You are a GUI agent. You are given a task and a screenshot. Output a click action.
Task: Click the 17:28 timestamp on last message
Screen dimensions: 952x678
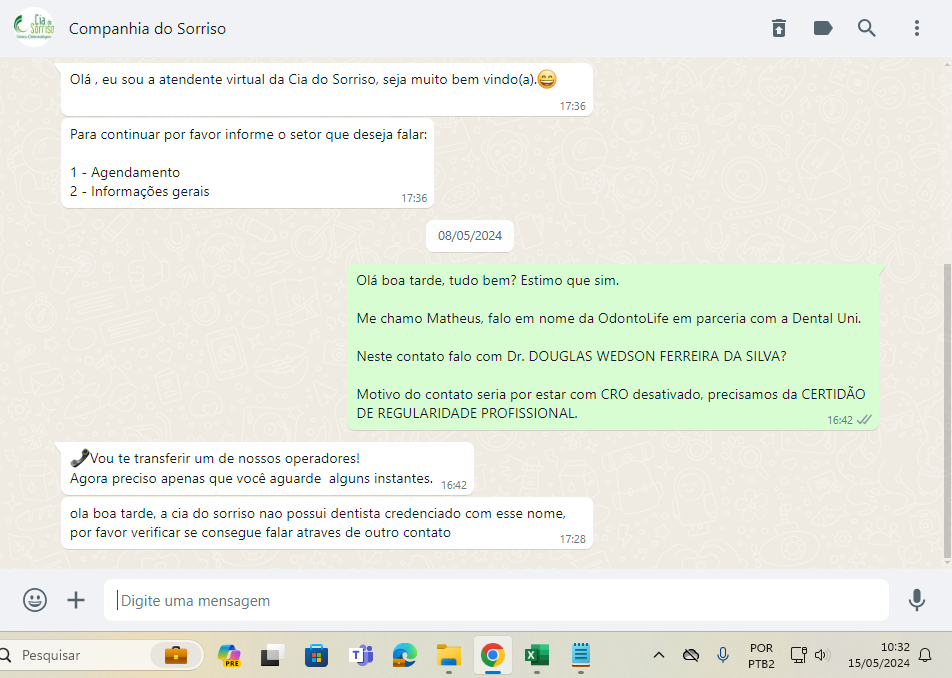click(x=573, y=539)
